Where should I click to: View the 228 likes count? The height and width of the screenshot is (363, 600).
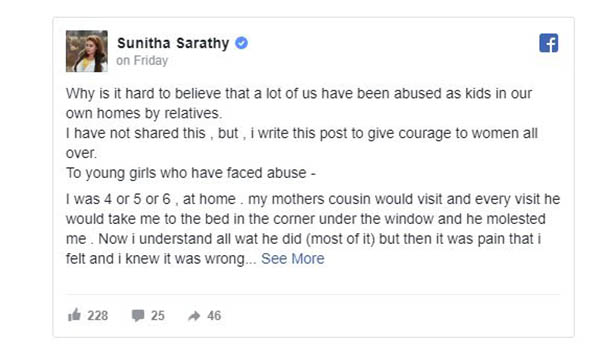coord(98,316)
